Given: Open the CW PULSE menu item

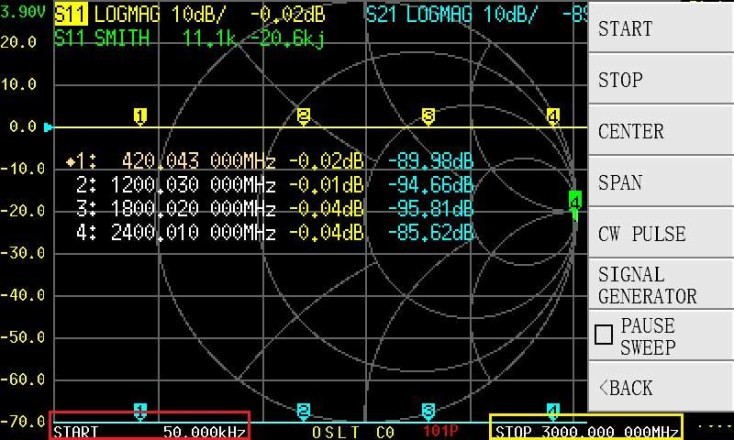Looking at the screenshot, I should coord(661,233).
